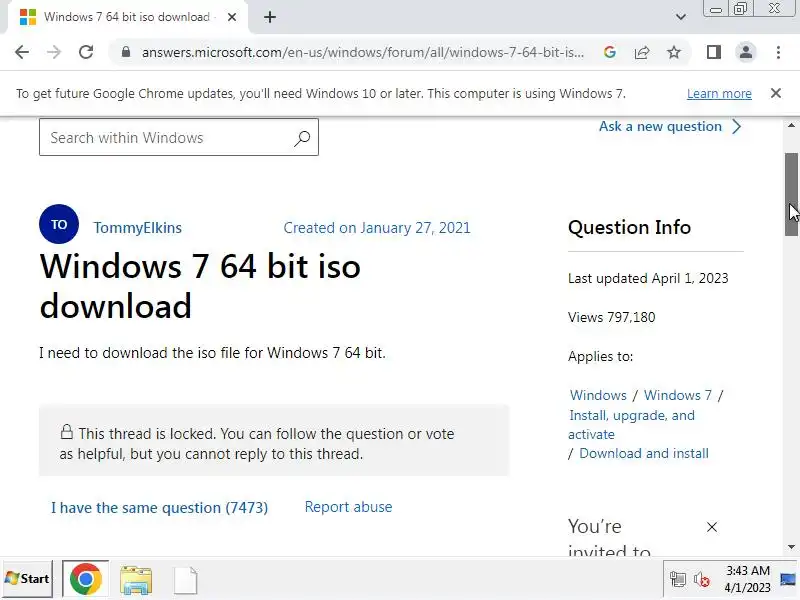Open Download and install link
Image resolution: width=800 pixels, height=600 pixels.
pos(644,454)
